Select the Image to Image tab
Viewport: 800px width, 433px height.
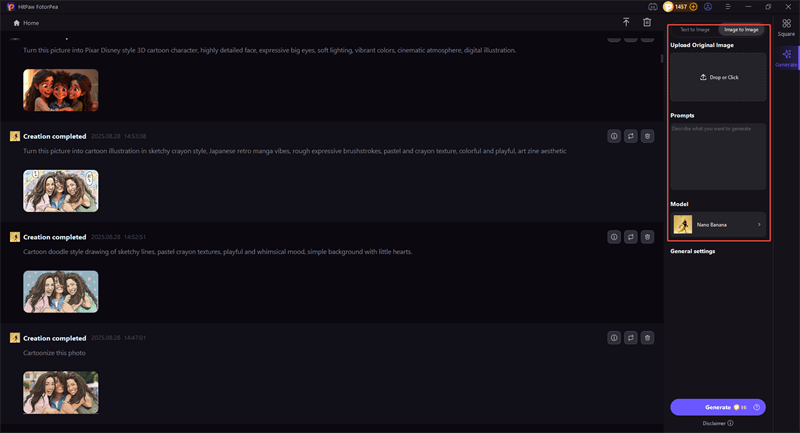click(x=741, y=30)
